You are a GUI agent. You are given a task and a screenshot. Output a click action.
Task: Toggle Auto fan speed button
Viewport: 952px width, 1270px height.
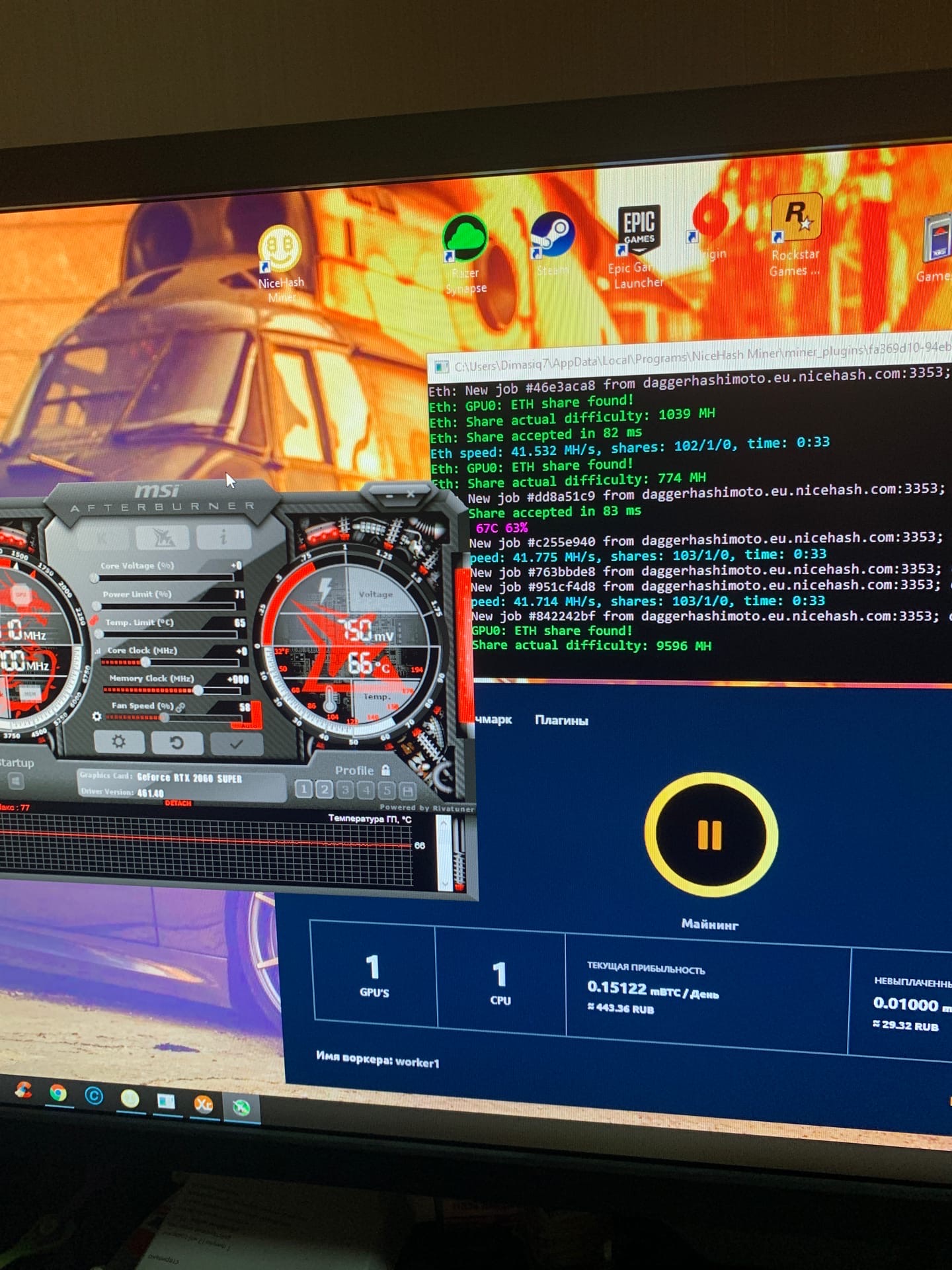point(249,726)
